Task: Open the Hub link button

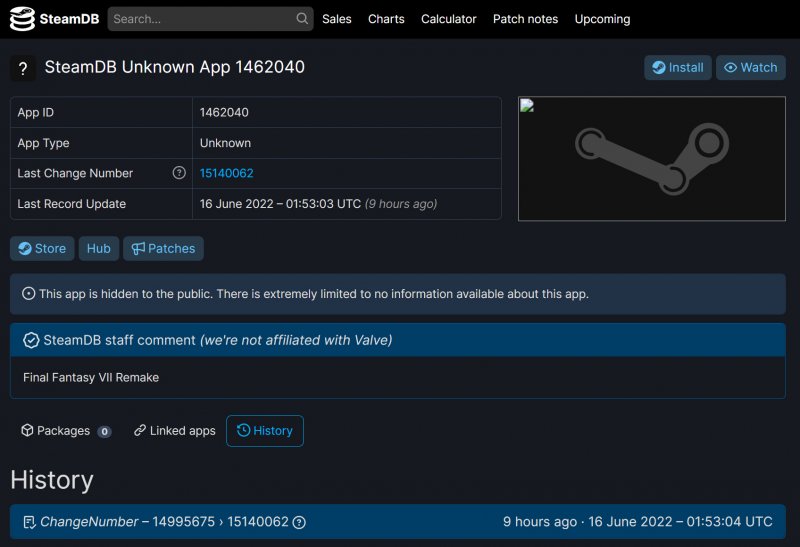Action: 98,248
